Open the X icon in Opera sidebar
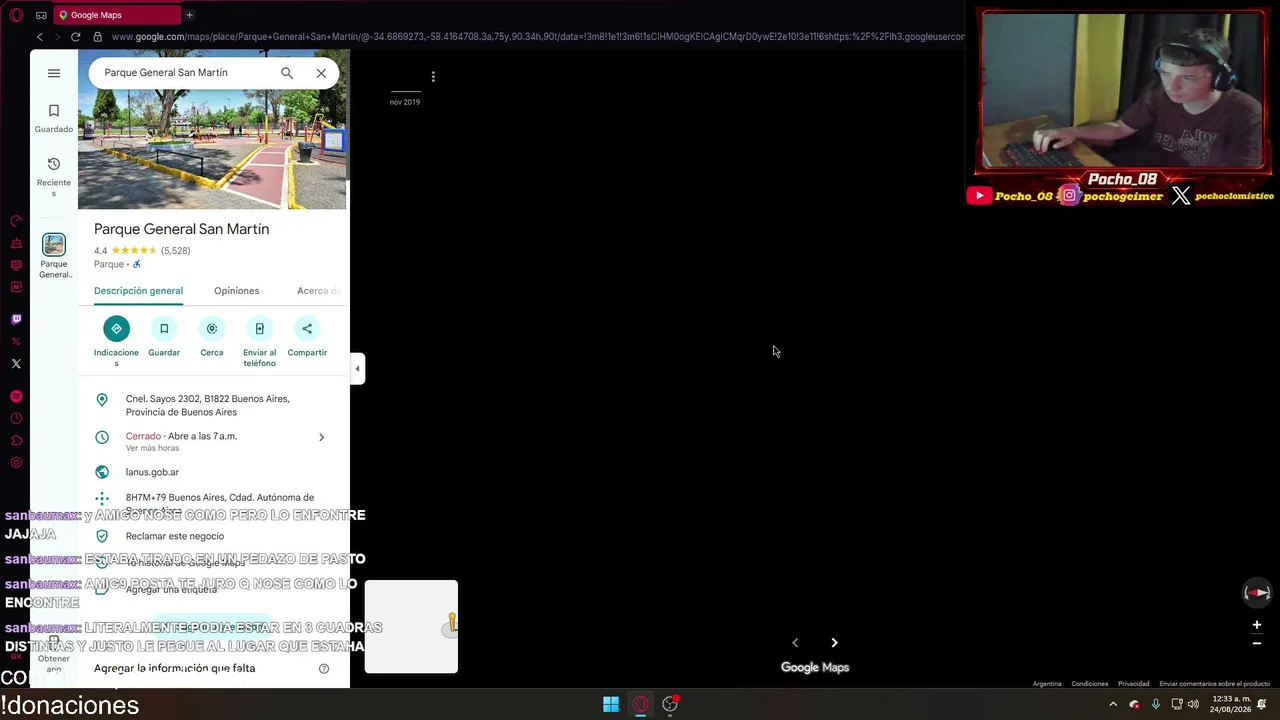This screenshot has width=1280, height=720. point(16,364)
